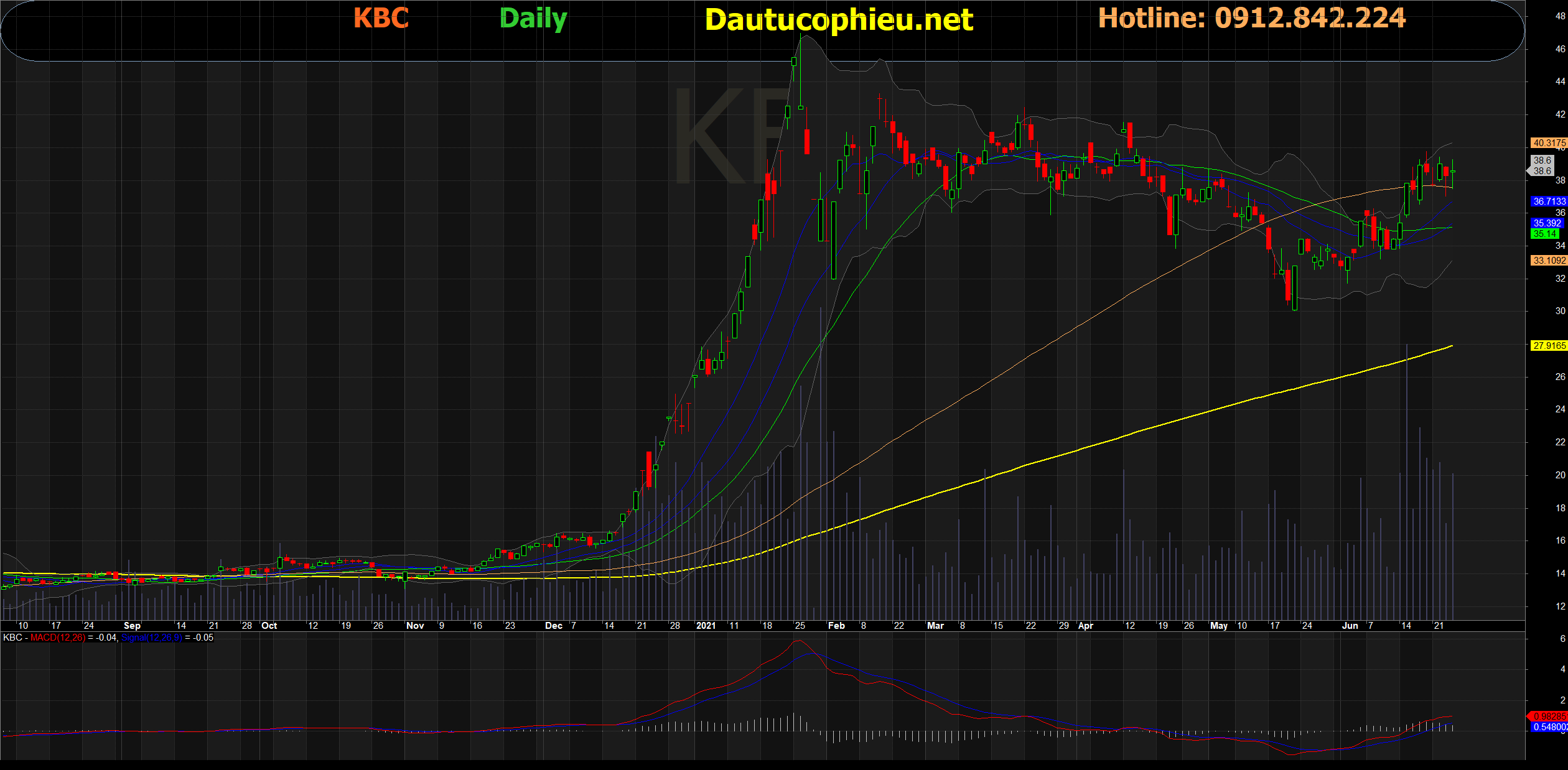Click the Apr month marker on timeline

click(1085, 626)
